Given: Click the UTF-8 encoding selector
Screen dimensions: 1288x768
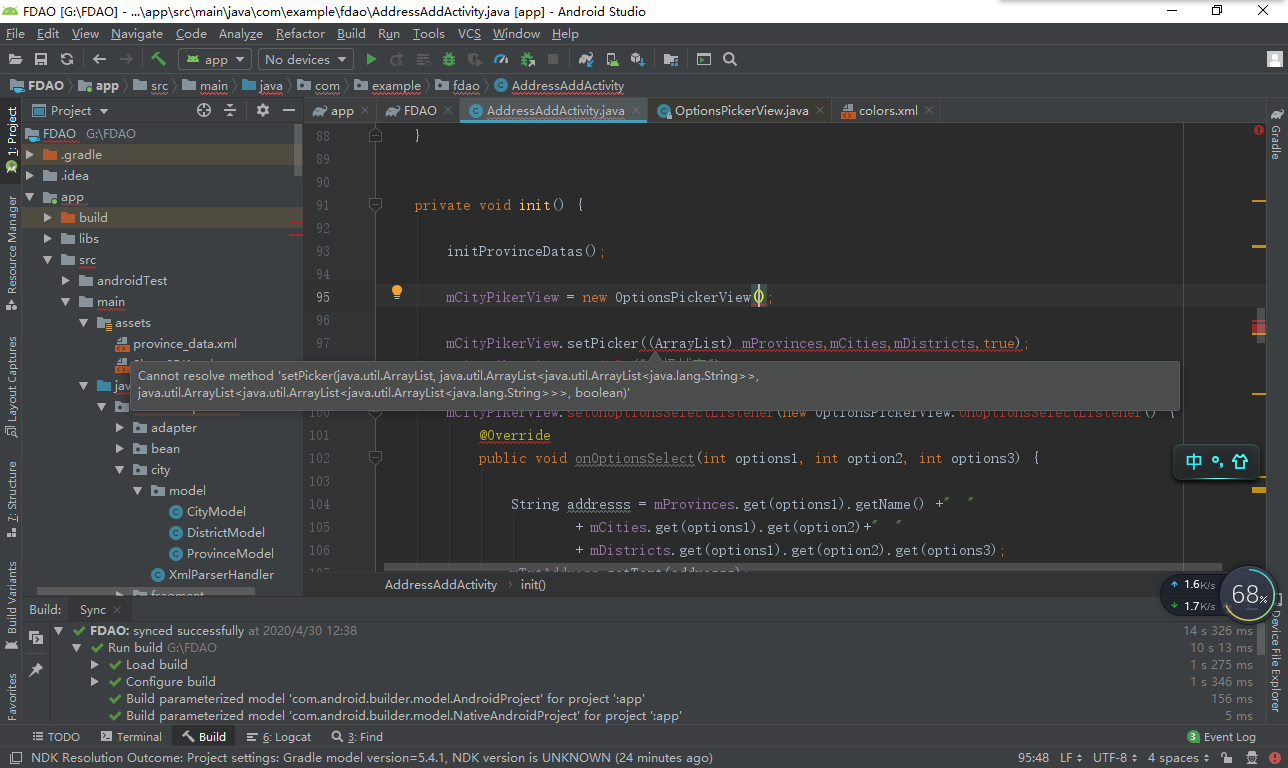Looking at the screenshot, I should point(1114,758).
